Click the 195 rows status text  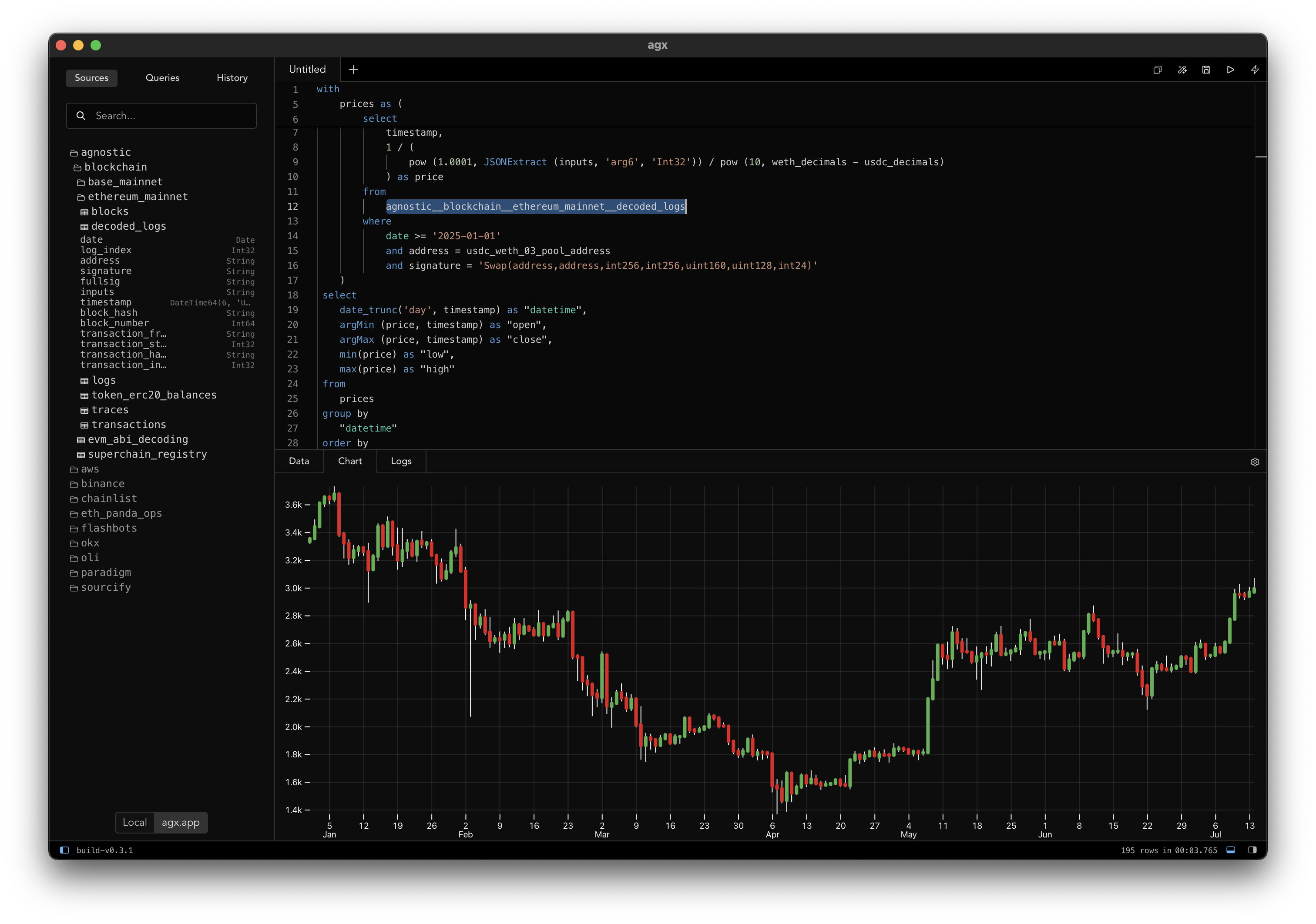click(1169, 850)
